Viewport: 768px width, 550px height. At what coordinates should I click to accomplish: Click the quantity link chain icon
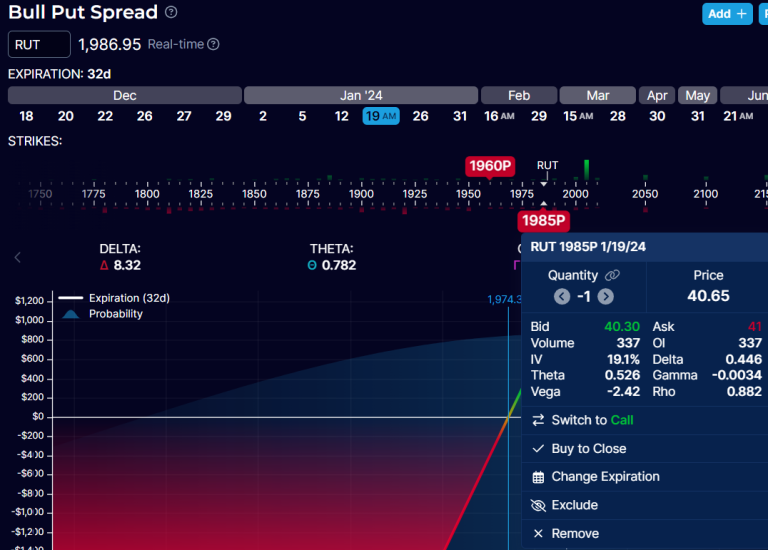(x=612, y=275)
